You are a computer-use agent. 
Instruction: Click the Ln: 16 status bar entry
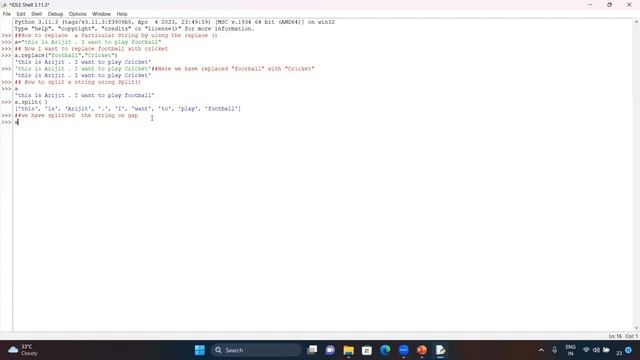point(615,336)
